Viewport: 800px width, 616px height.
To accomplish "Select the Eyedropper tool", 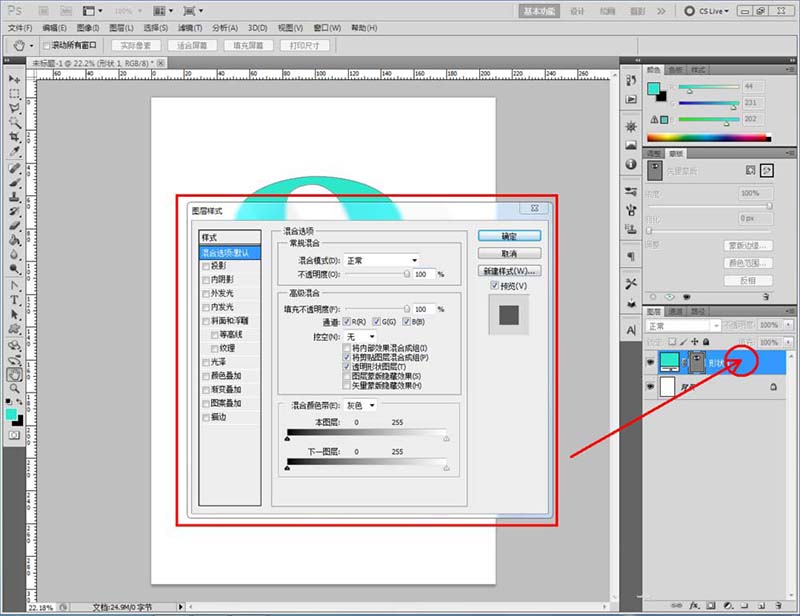I will click(14, 151).
